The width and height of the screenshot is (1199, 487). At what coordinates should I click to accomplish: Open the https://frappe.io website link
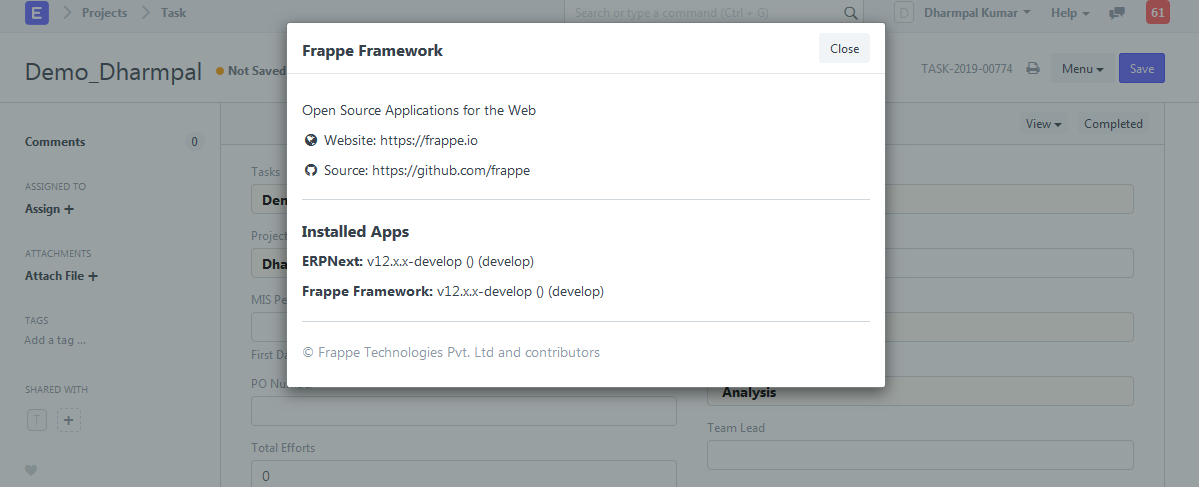tap(429, 141)
